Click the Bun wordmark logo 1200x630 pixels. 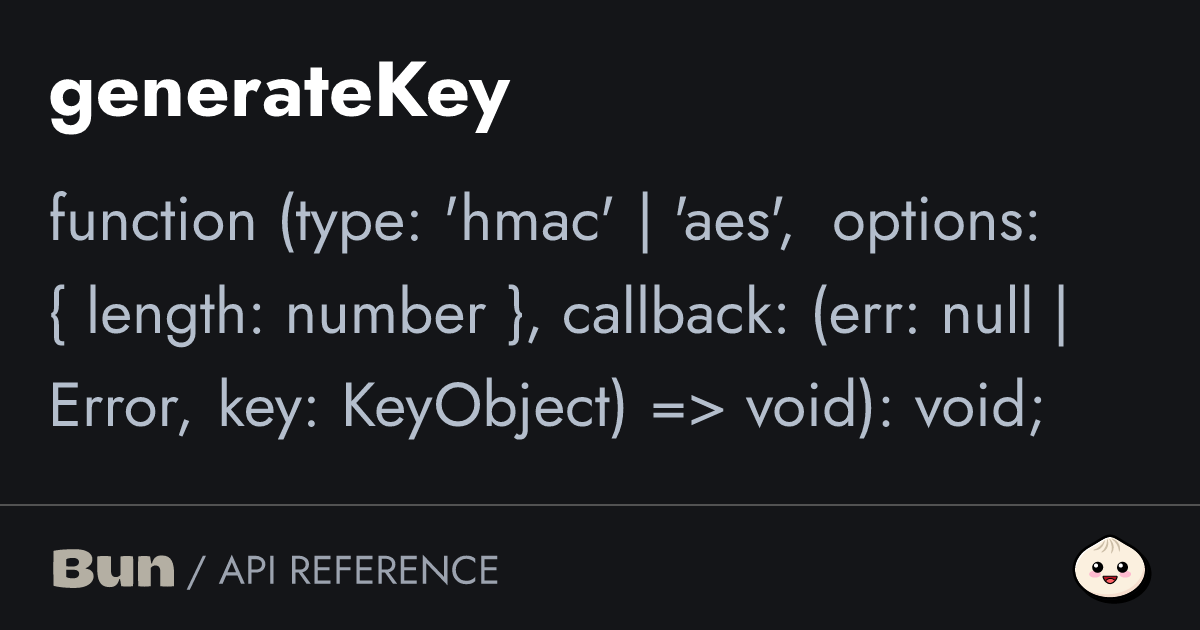point(112,569)
